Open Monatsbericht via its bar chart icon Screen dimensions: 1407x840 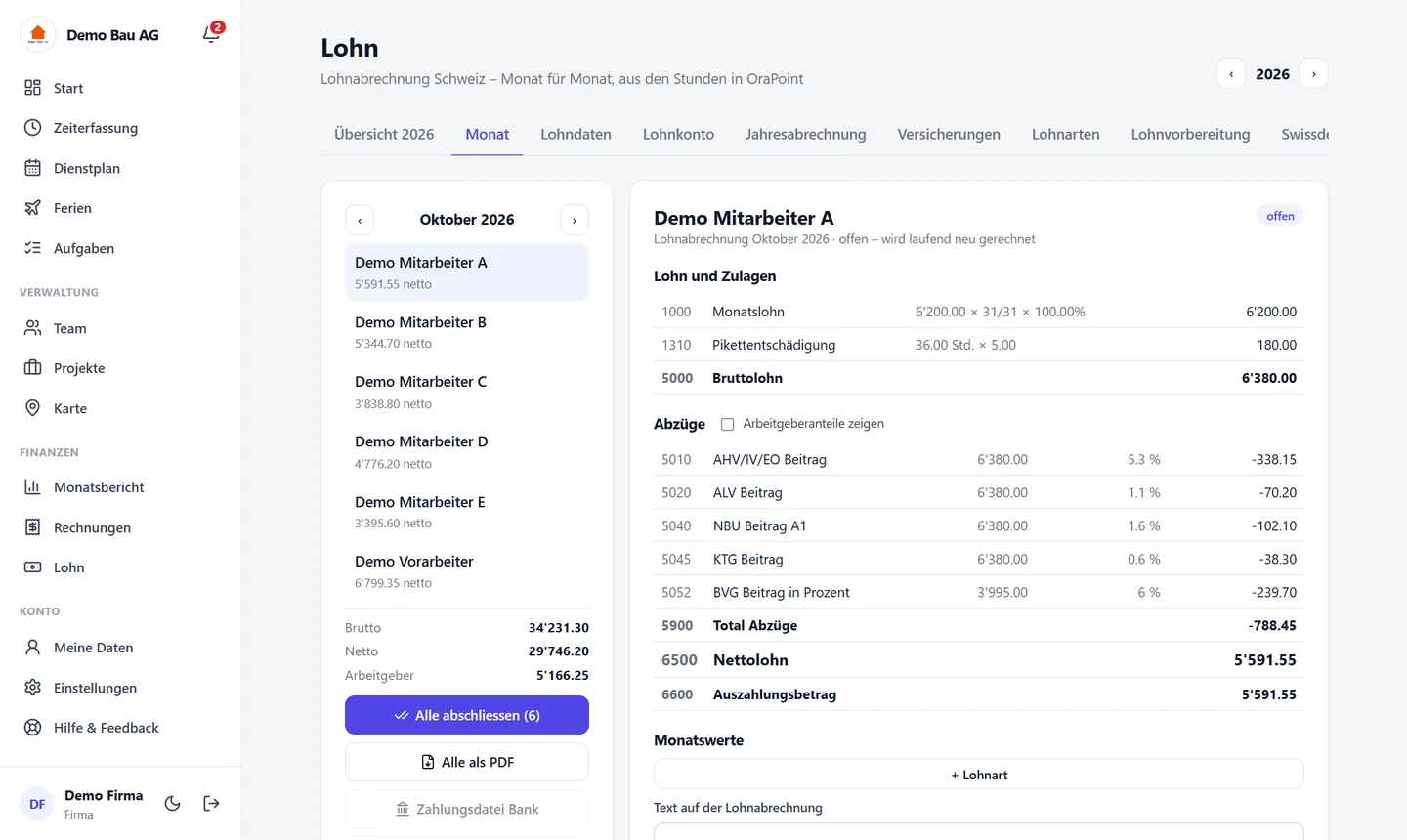(x=33, y=487)
